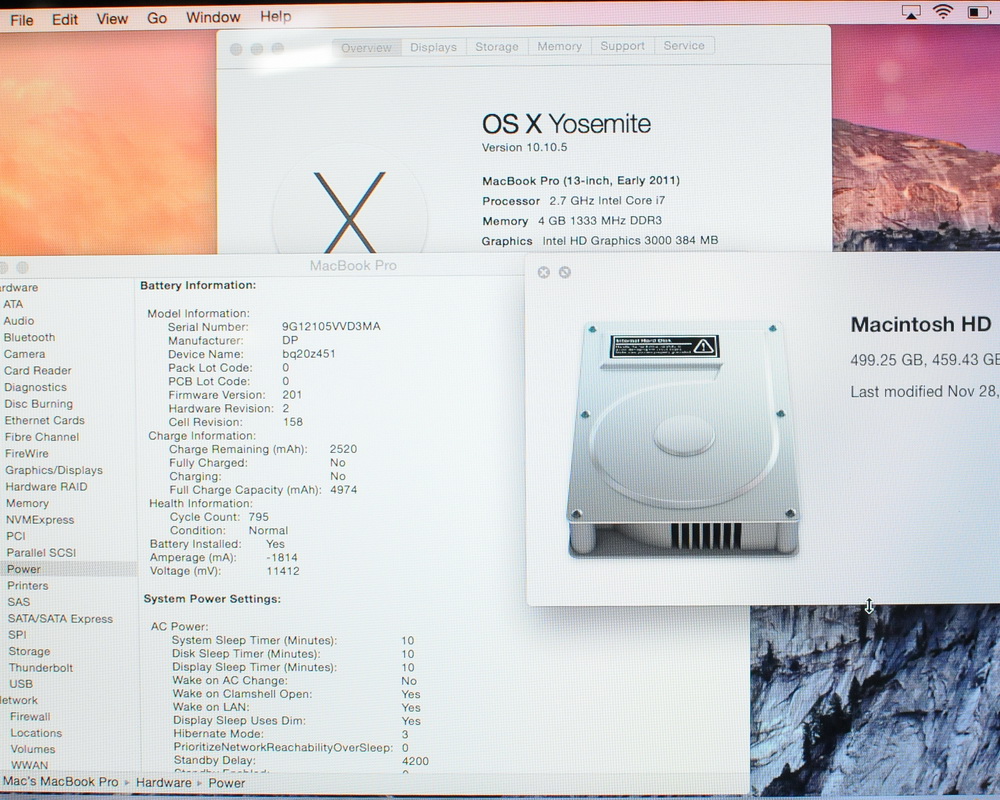This screenshot has height=800, width=1000.
Task: Select Parallel SCSI in the sidebar
Action: [41, 552]
